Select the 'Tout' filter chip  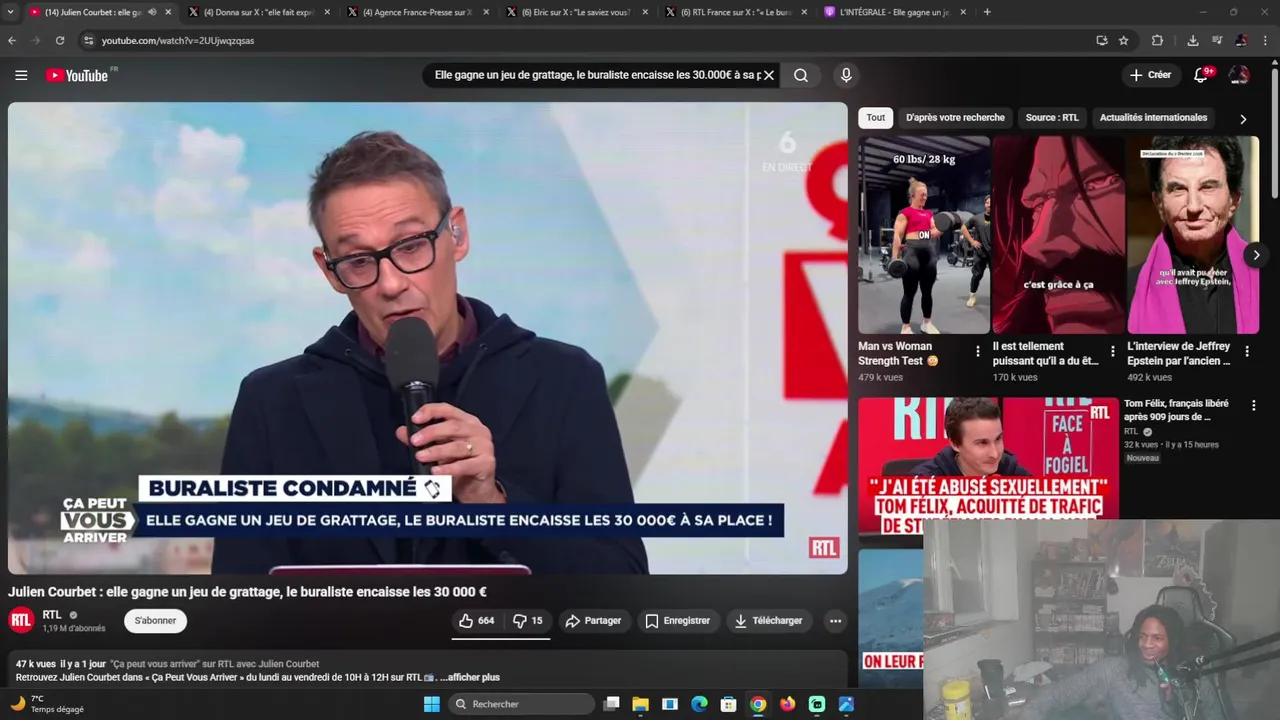click(x=876, y=117)
